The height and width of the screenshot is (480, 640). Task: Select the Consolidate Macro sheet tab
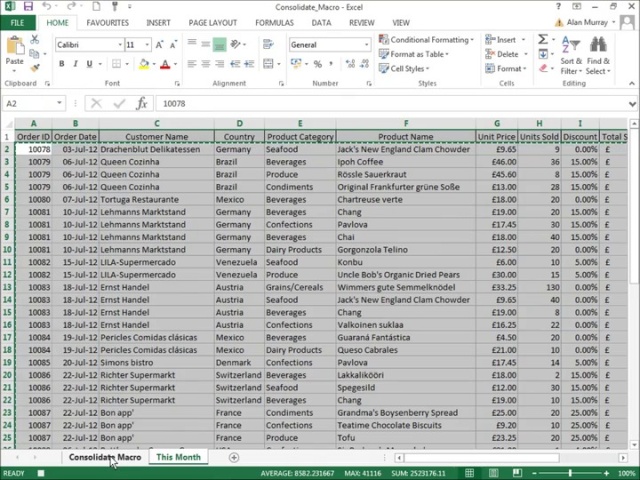coord(105,457)
